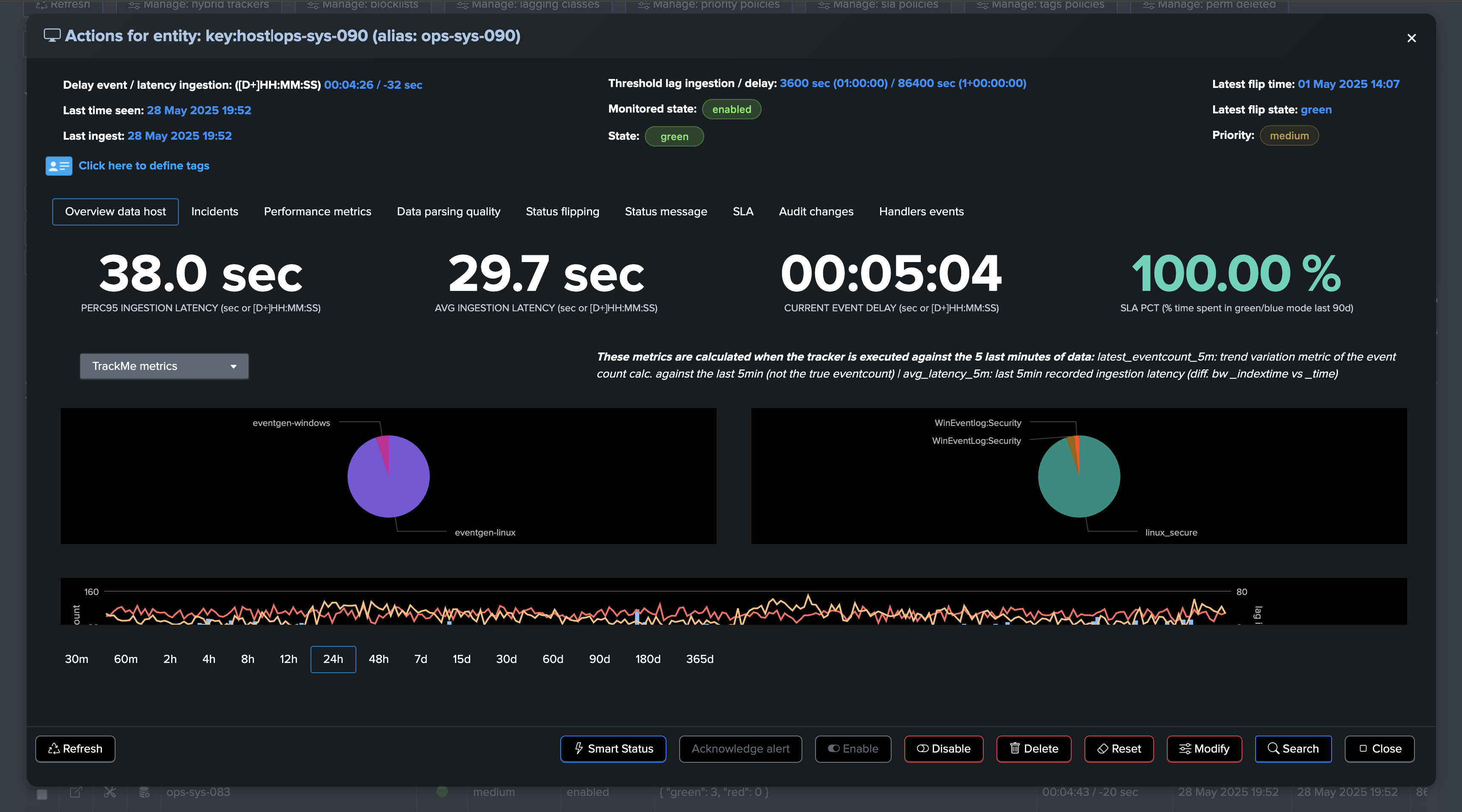Click the TrackMe metrics dropdown arrow
This screenshot has height=812, width=1462.
click(x=233, y=367)
